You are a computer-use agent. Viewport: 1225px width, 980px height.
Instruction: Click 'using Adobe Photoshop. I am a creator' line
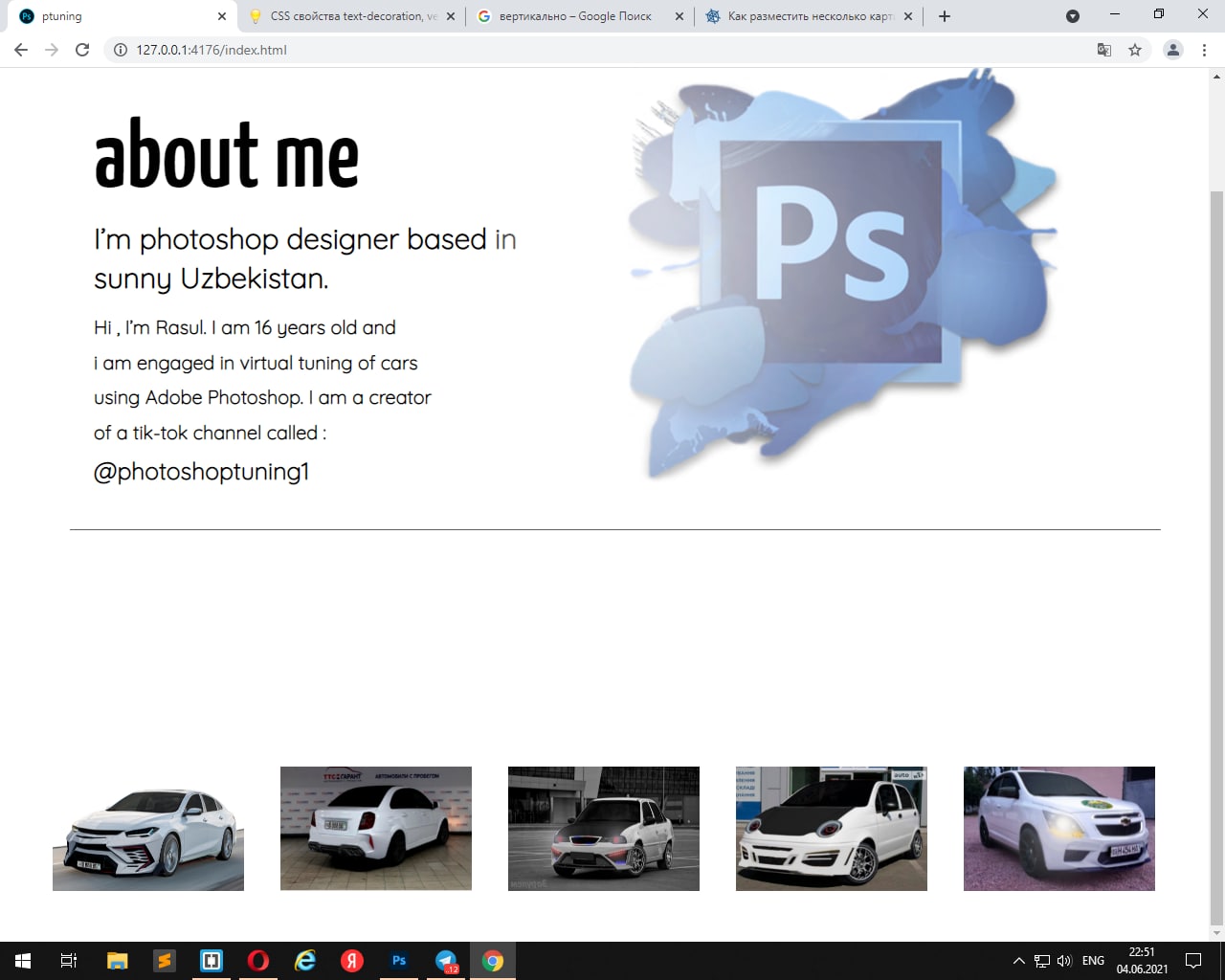(x=262, y=398)
